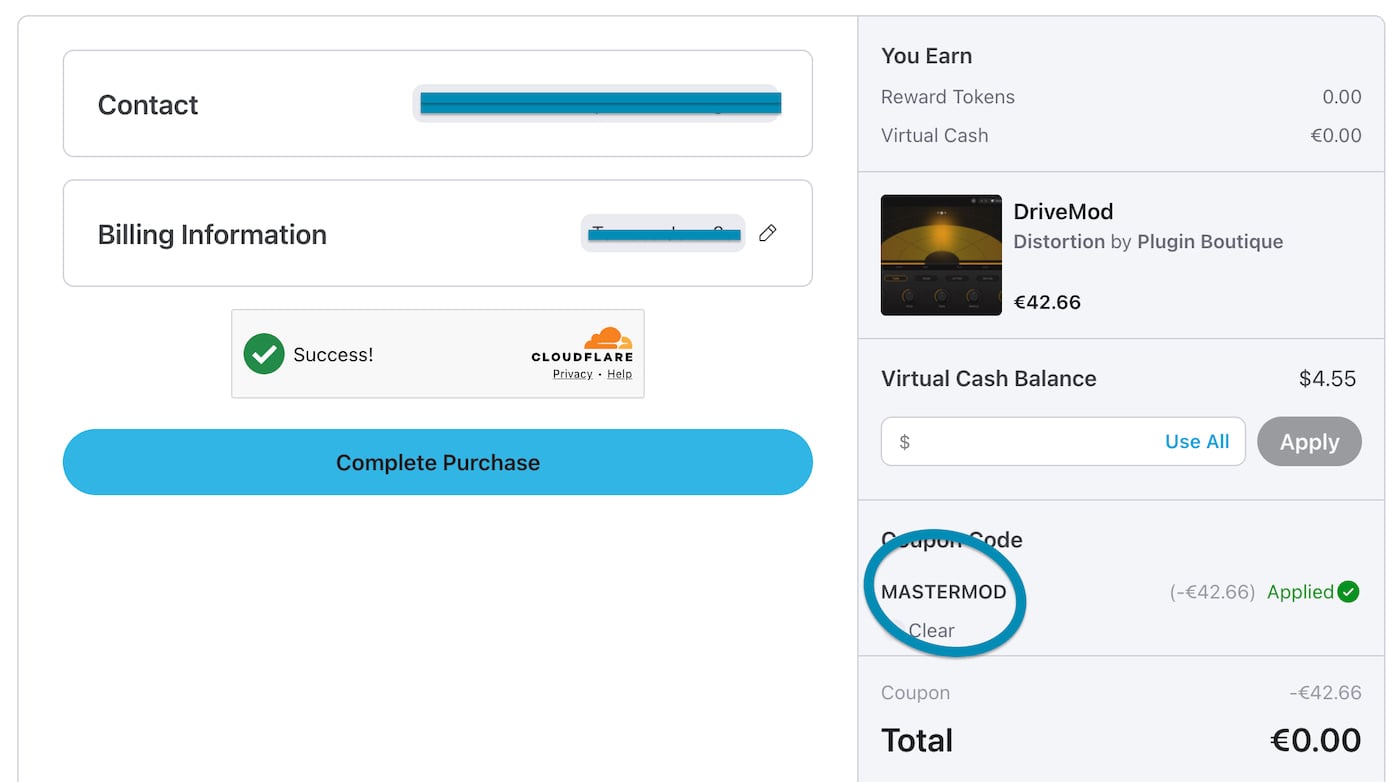Image resolution: width=1400 pixels, height=782 pixels.
Task: Open the Cloudflare Privacy link
Action: (572, 374)
